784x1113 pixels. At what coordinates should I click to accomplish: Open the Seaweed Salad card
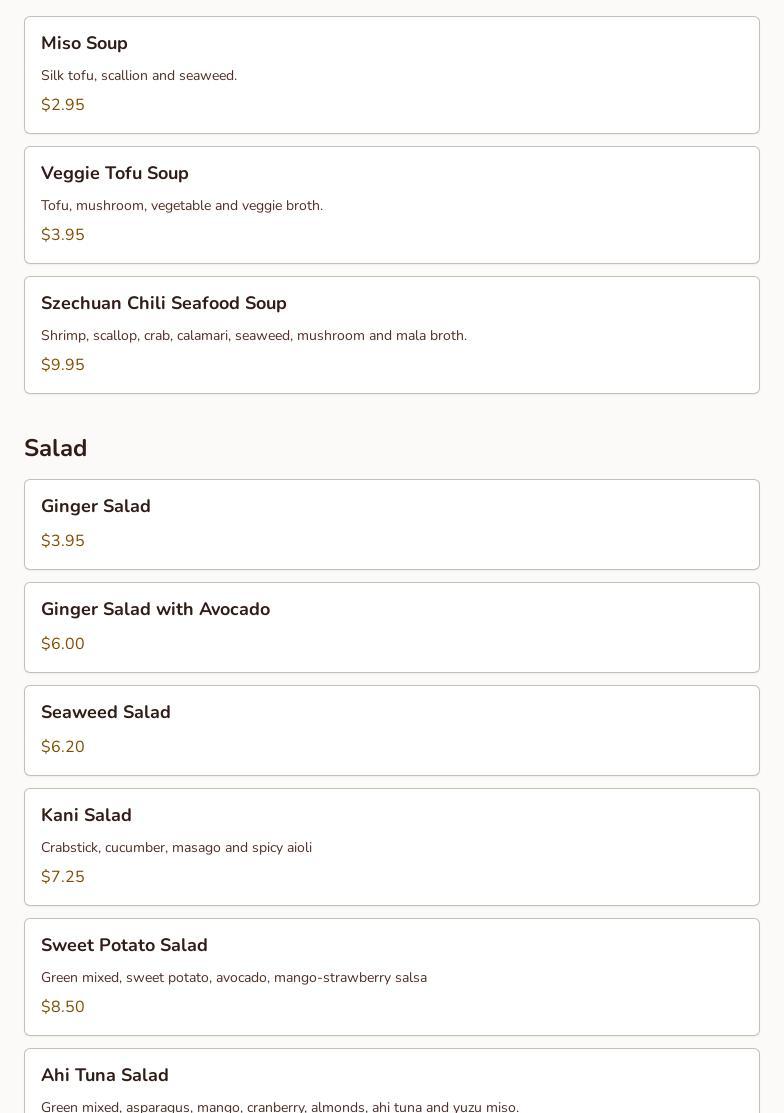392,730
